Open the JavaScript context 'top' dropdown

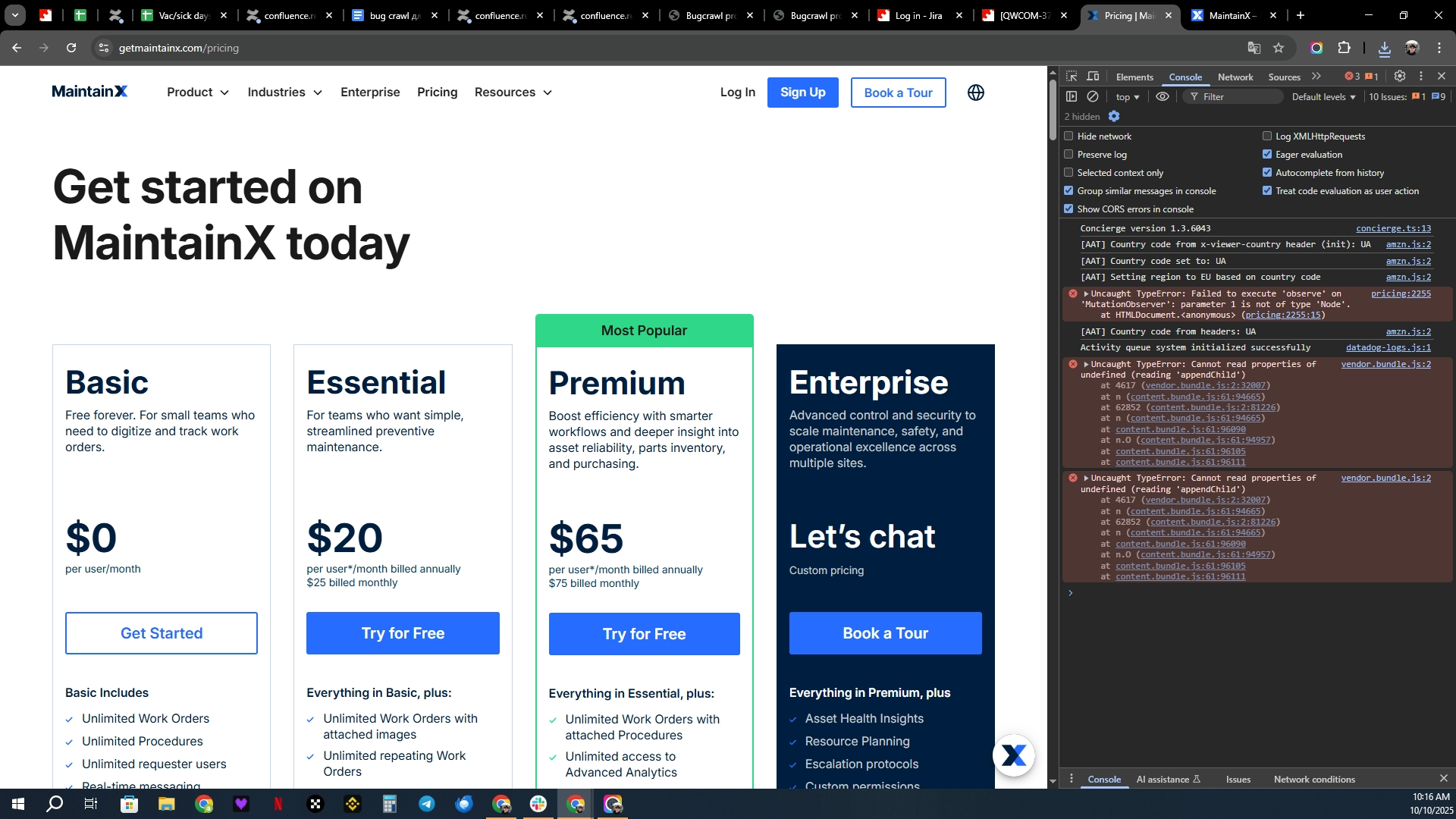(1128, 97)
